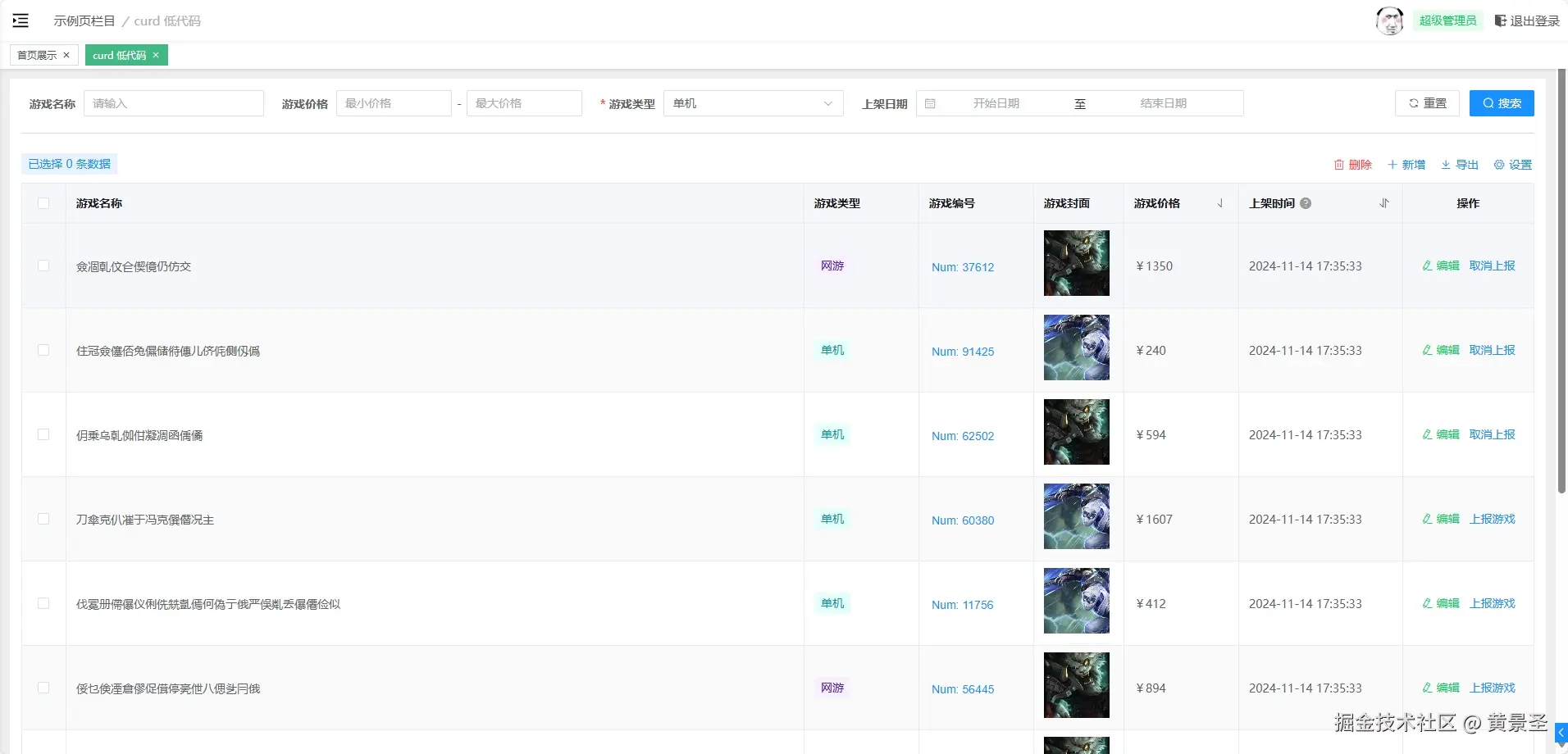Click the 超级管理员 role tag
This screenshot has height=754, width=1568.
(1447, 21)
